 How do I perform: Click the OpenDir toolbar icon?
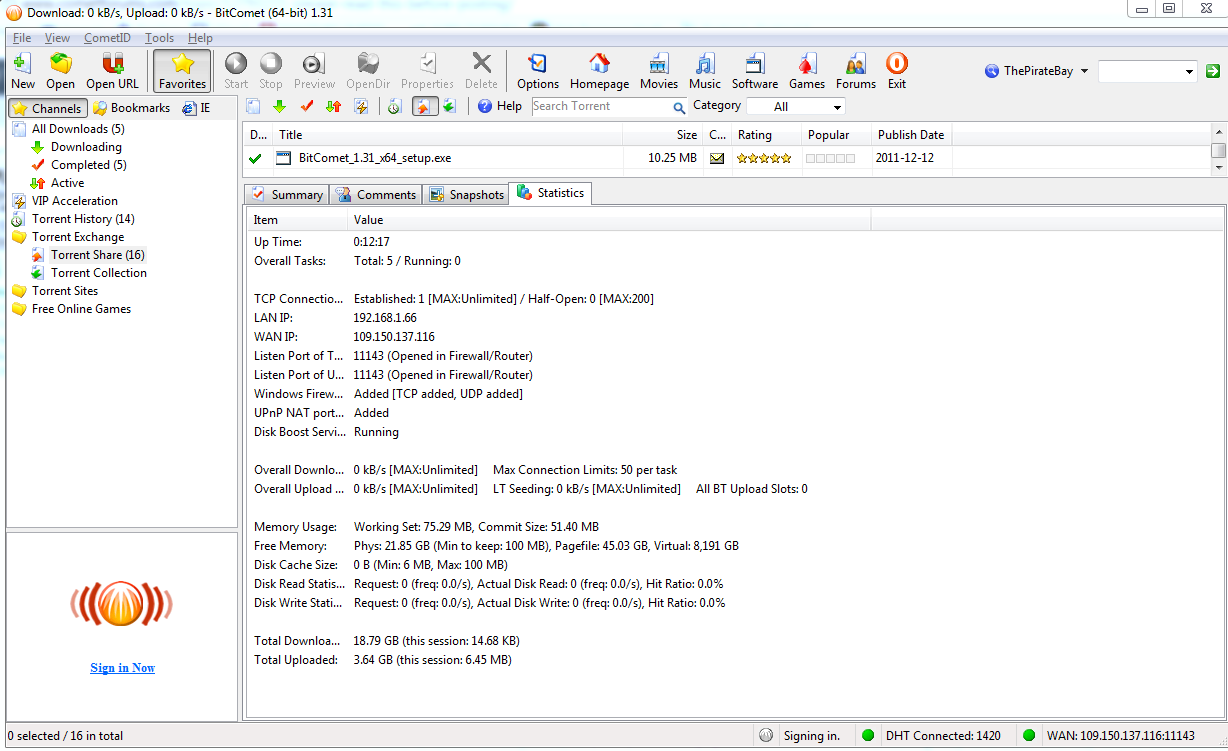click(367, 71)
